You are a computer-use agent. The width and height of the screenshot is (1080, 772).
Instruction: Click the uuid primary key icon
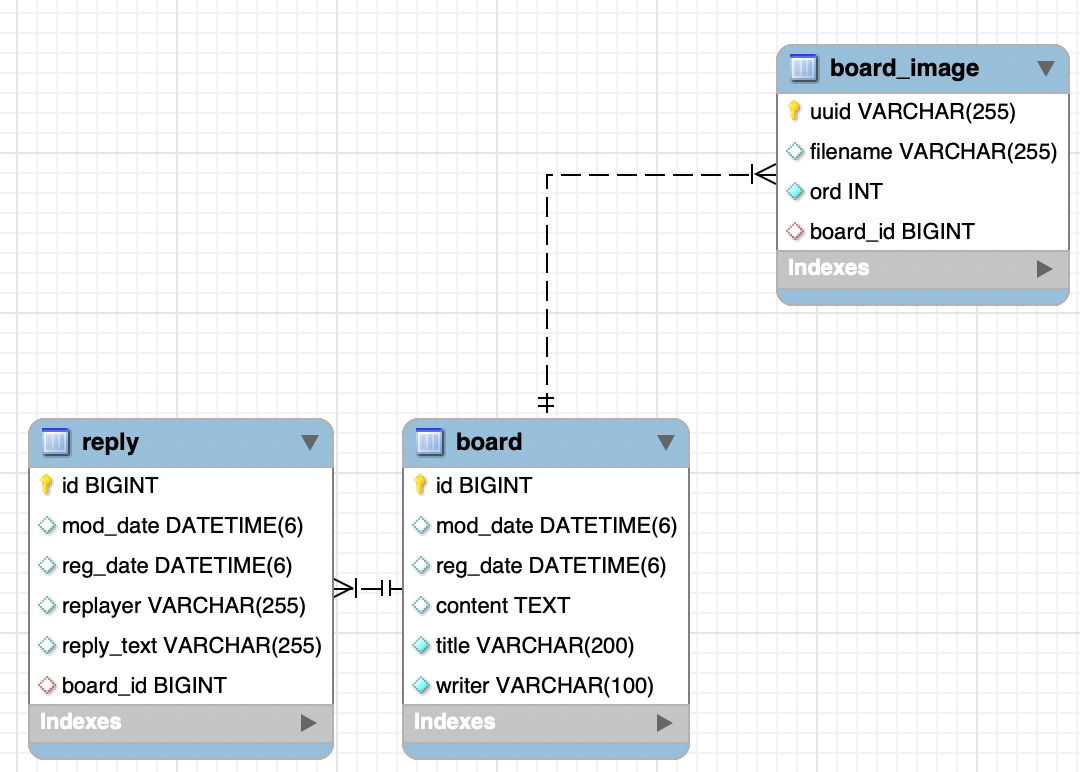pos(795,111)
